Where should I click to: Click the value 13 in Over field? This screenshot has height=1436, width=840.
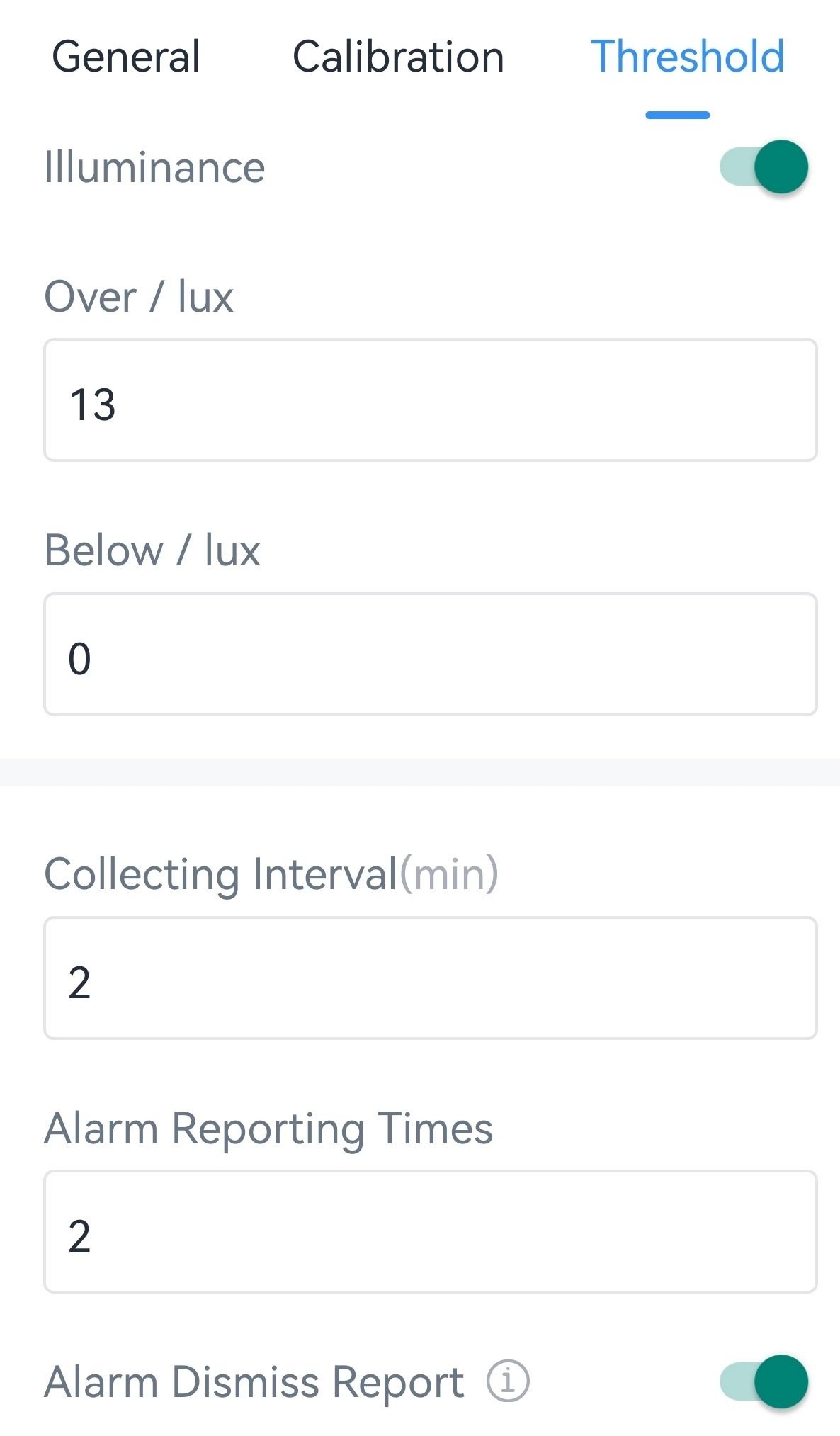coord(92,405)
